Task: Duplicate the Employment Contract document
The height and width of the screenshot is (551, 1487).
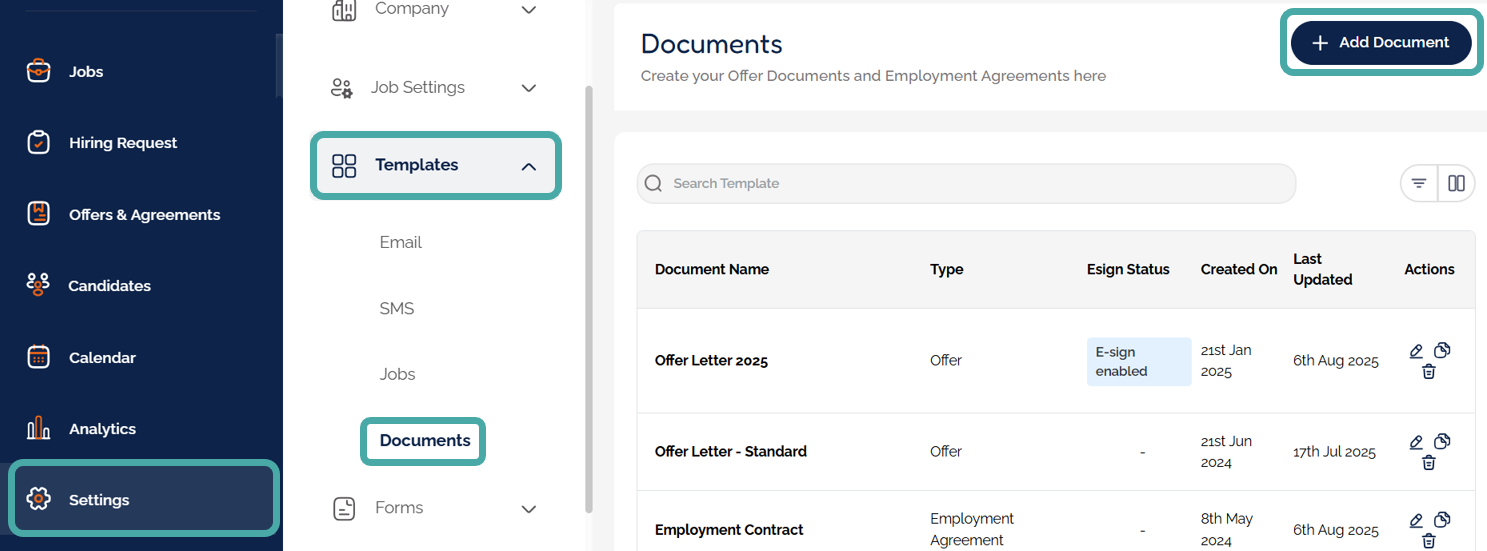Action: click(1442, 520)
